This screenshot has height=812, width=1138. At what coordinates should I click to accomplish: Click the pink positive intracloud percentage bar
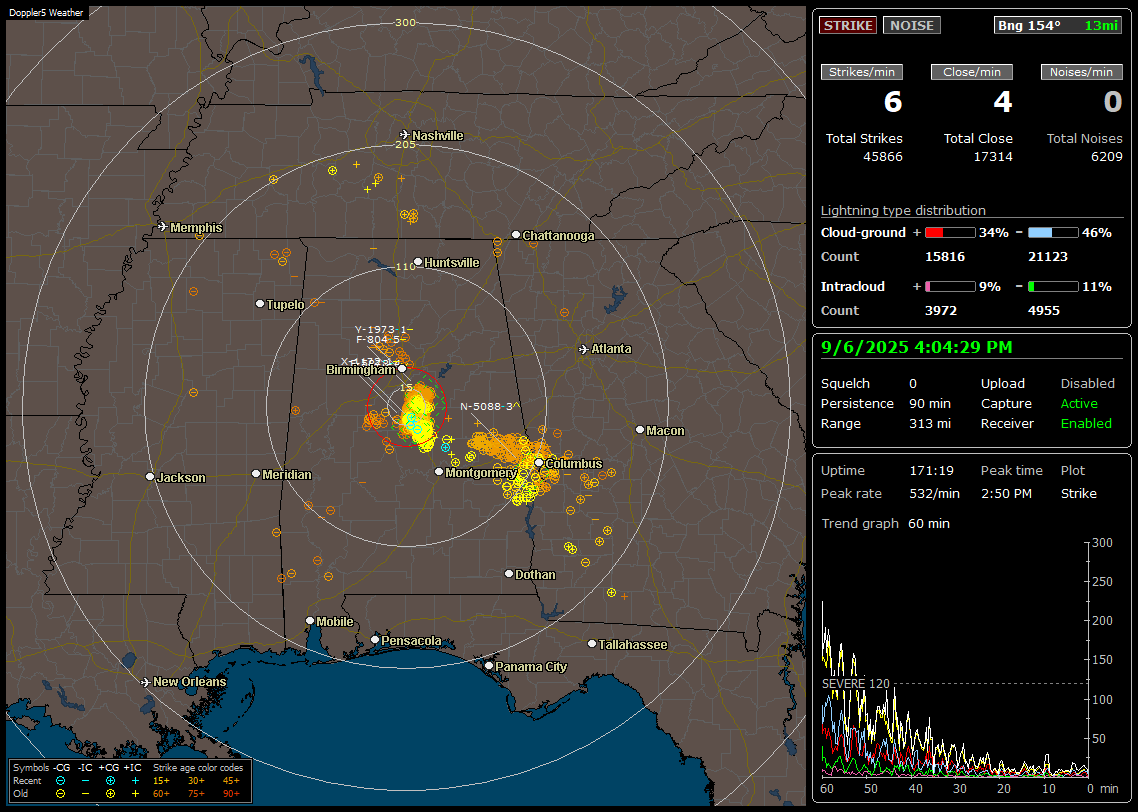point(950,287)
